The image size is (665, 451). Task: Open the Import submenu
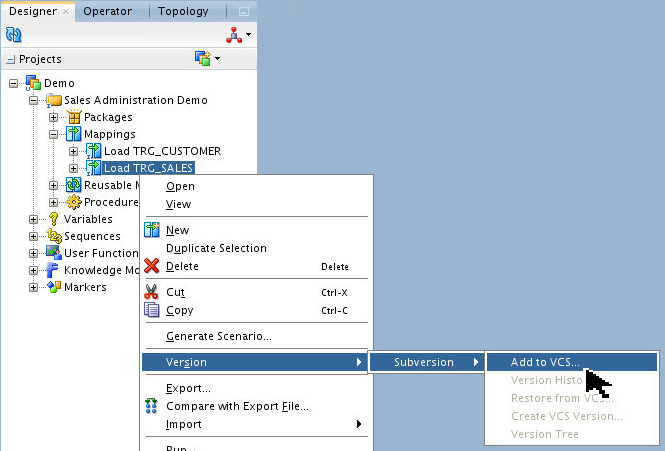pyautogui.click(x=257, y=424)
